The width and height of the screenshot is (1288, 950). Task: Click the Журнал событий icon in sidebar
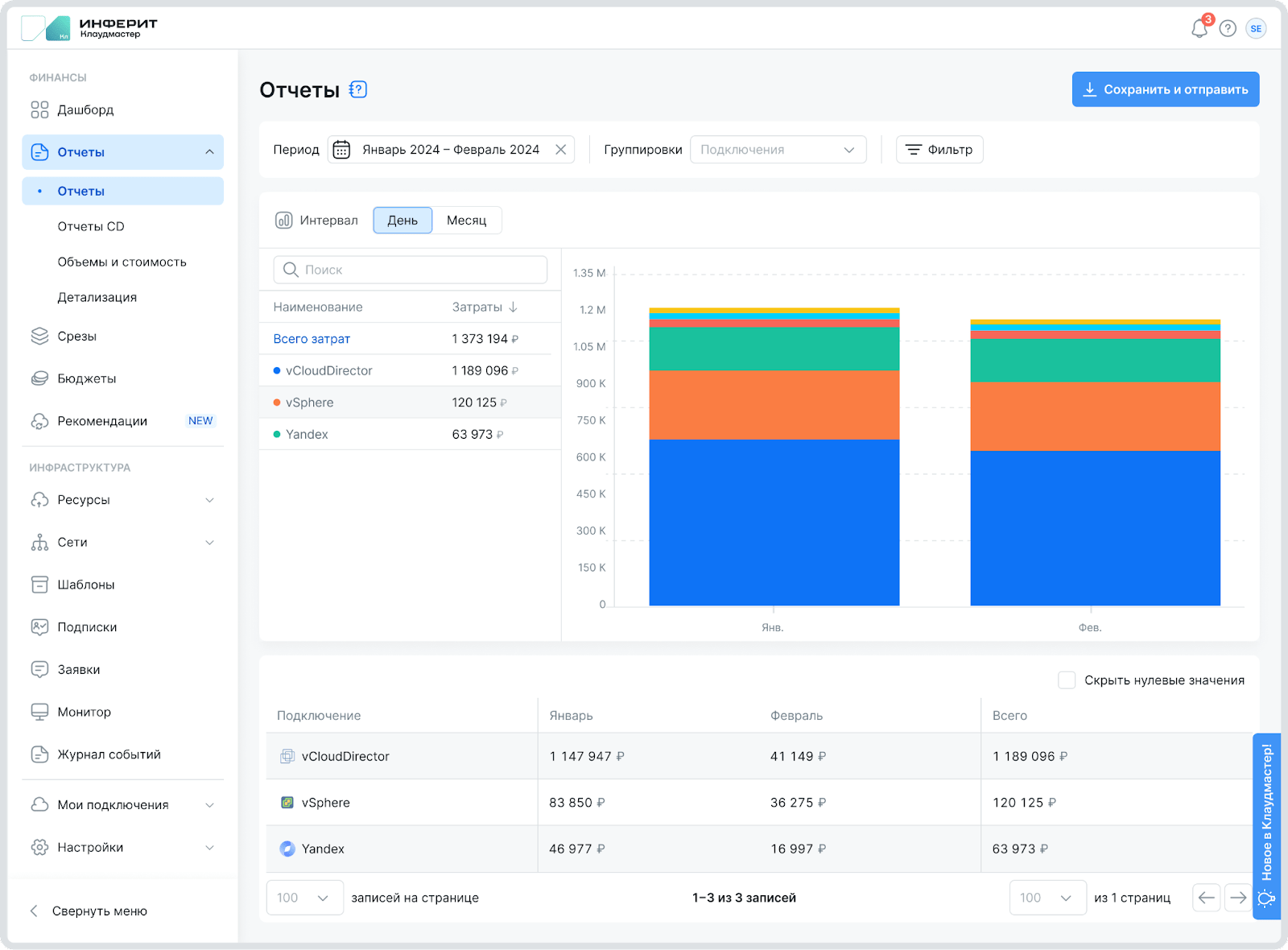click(39, 754)
